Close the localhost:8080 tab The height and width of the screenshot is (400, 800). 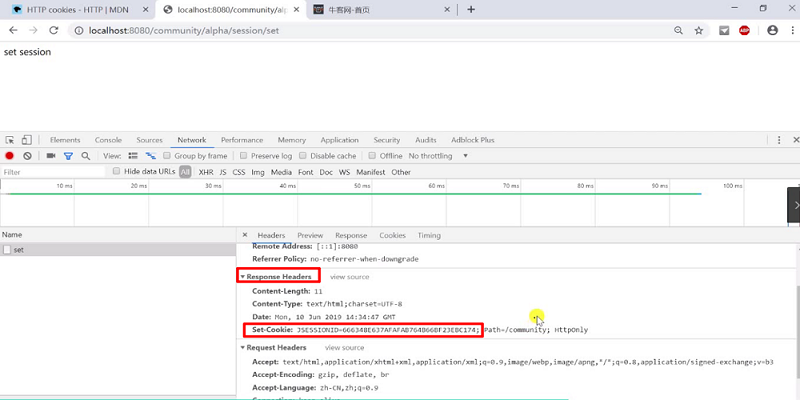tap(296, 9)
